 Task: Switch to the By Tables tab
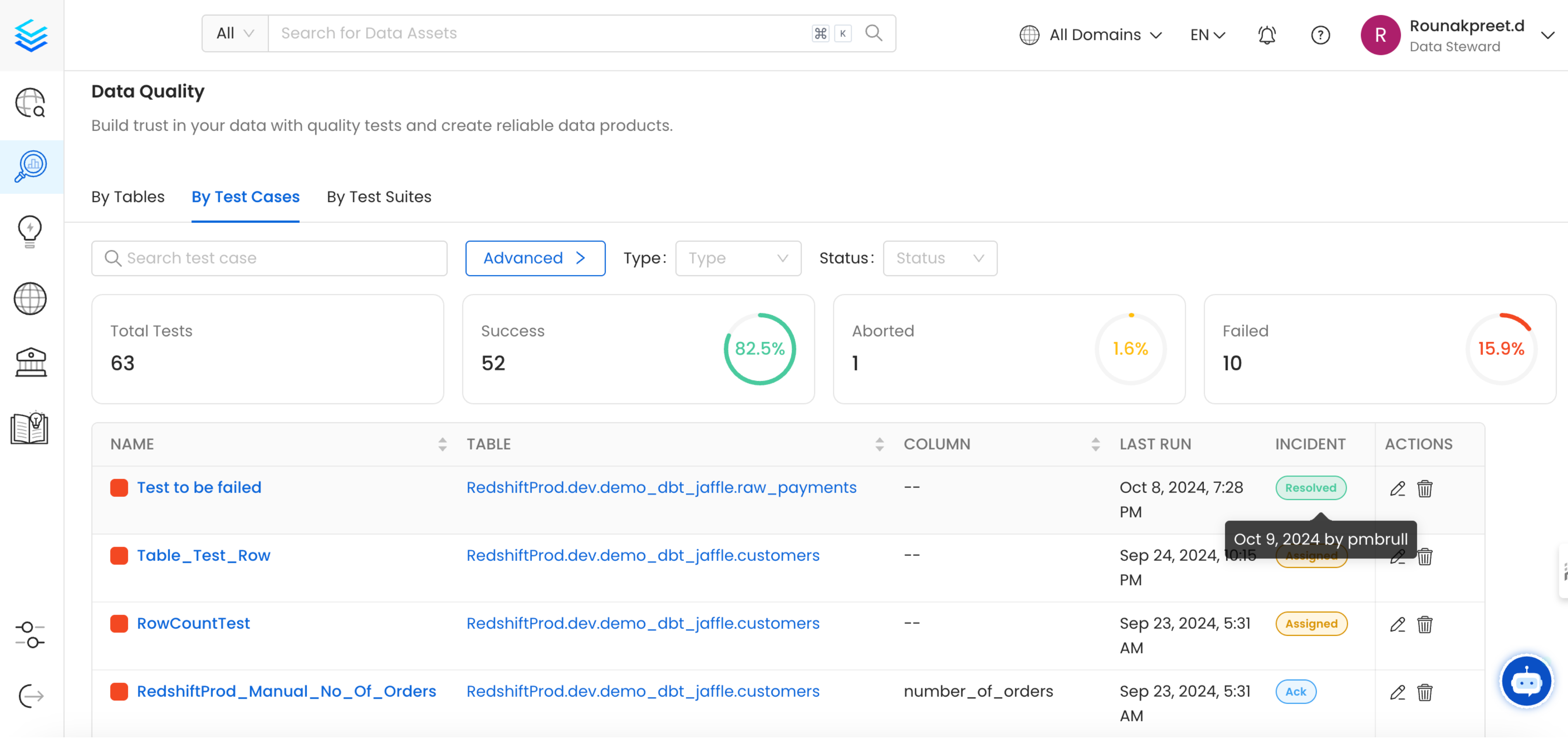(x=128, y=197)
